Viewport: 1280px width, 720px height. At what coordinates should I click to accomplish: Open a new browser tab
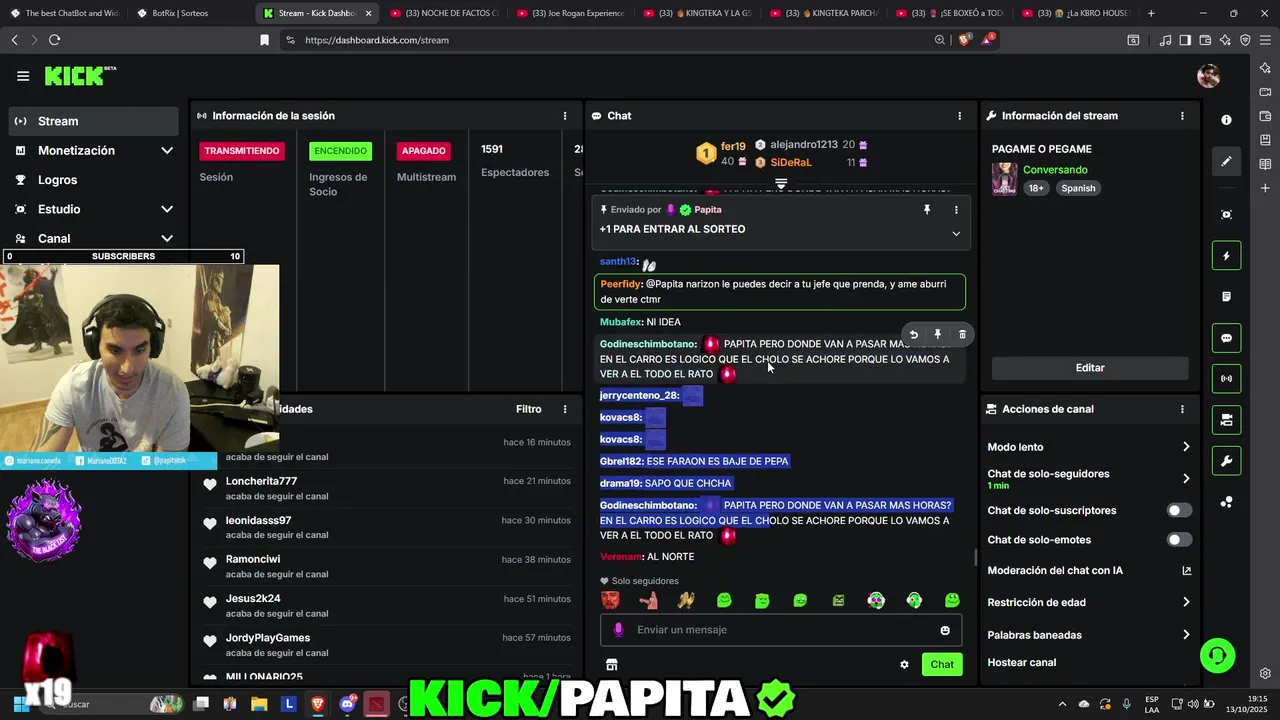1151,13
